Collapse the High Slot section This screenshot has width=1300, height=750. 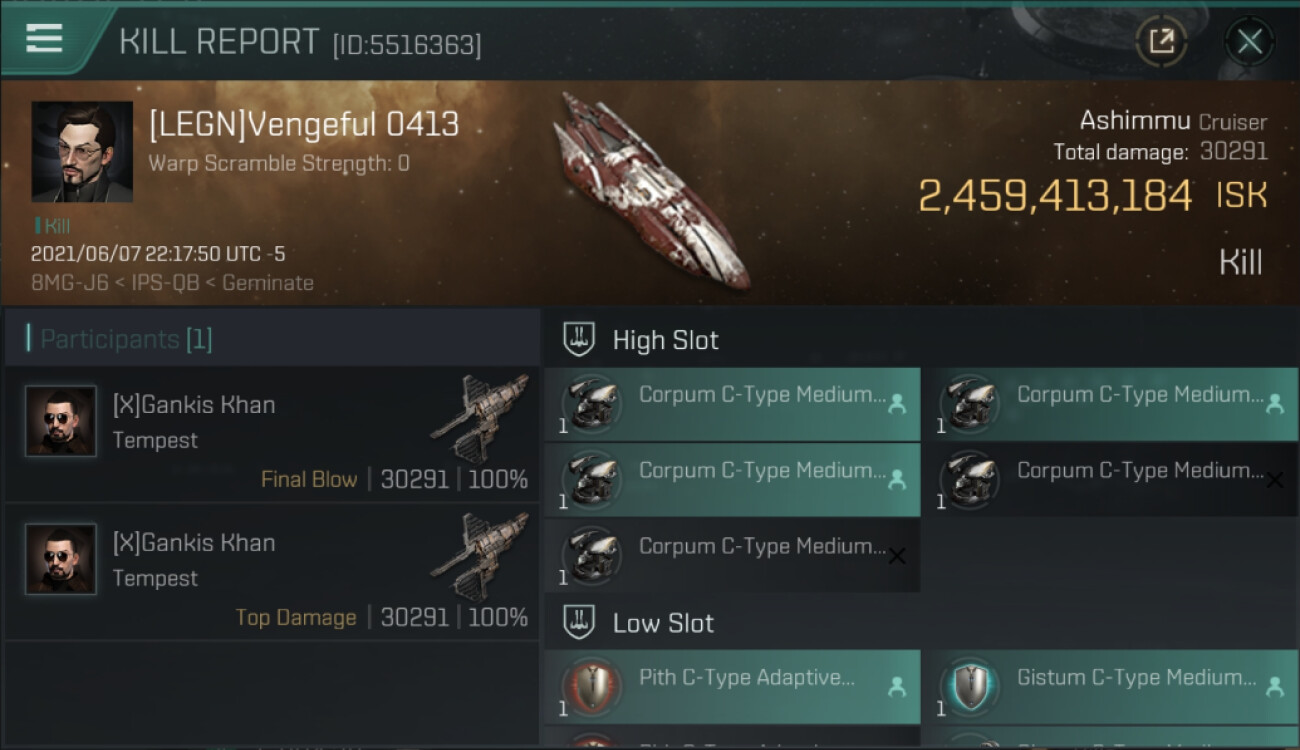580,340
